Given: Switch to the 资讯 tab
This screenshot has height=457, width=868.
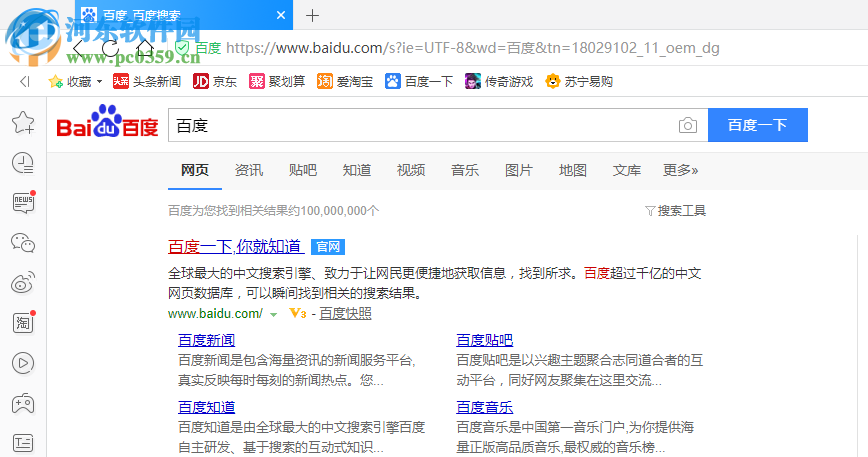Looking at the screenshot, I should (x=249, y=170).
